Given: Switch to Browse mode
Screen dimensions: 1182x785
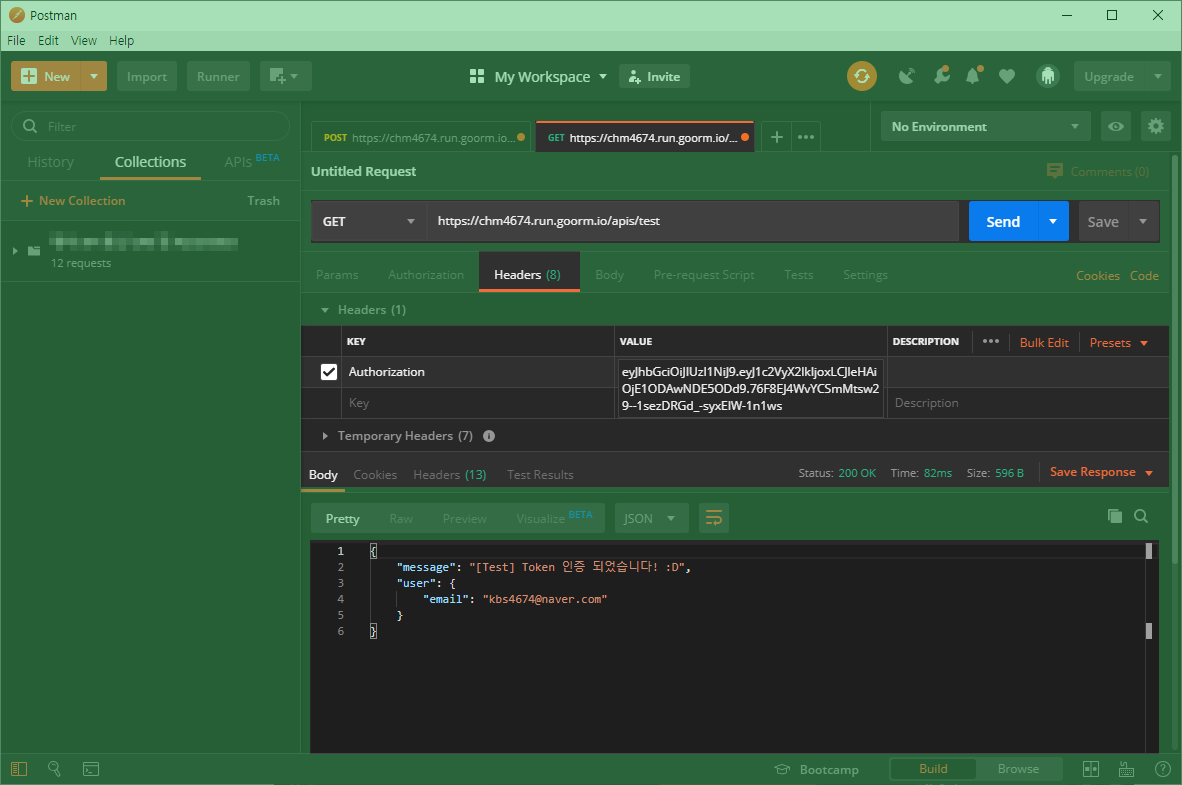Looking at the screenshot, I should click(1018, 768).
